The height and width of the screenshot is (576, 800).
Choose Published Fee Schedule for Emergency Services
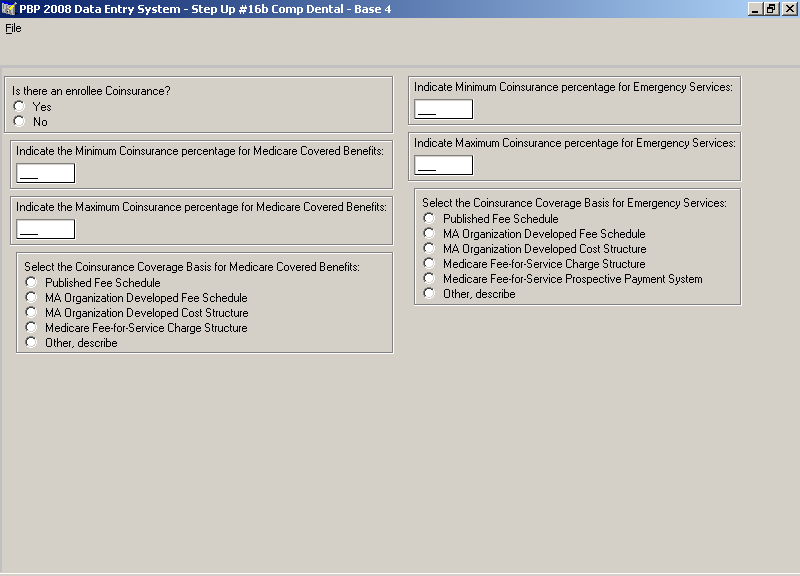pos(429,218)
